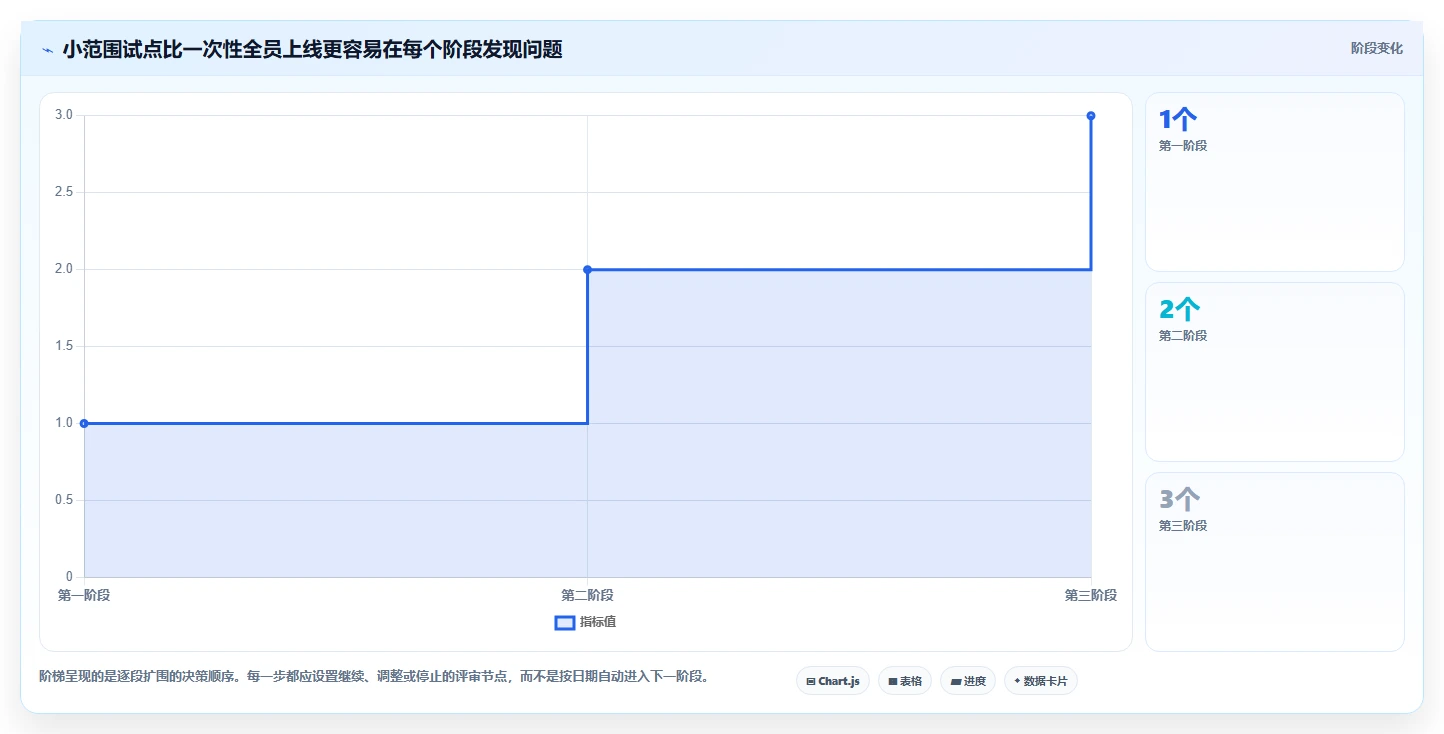The width and height of the screenshot is (1444, 734).
Task: Click the icon in the Chart.js tag
Action: [811, 681]
